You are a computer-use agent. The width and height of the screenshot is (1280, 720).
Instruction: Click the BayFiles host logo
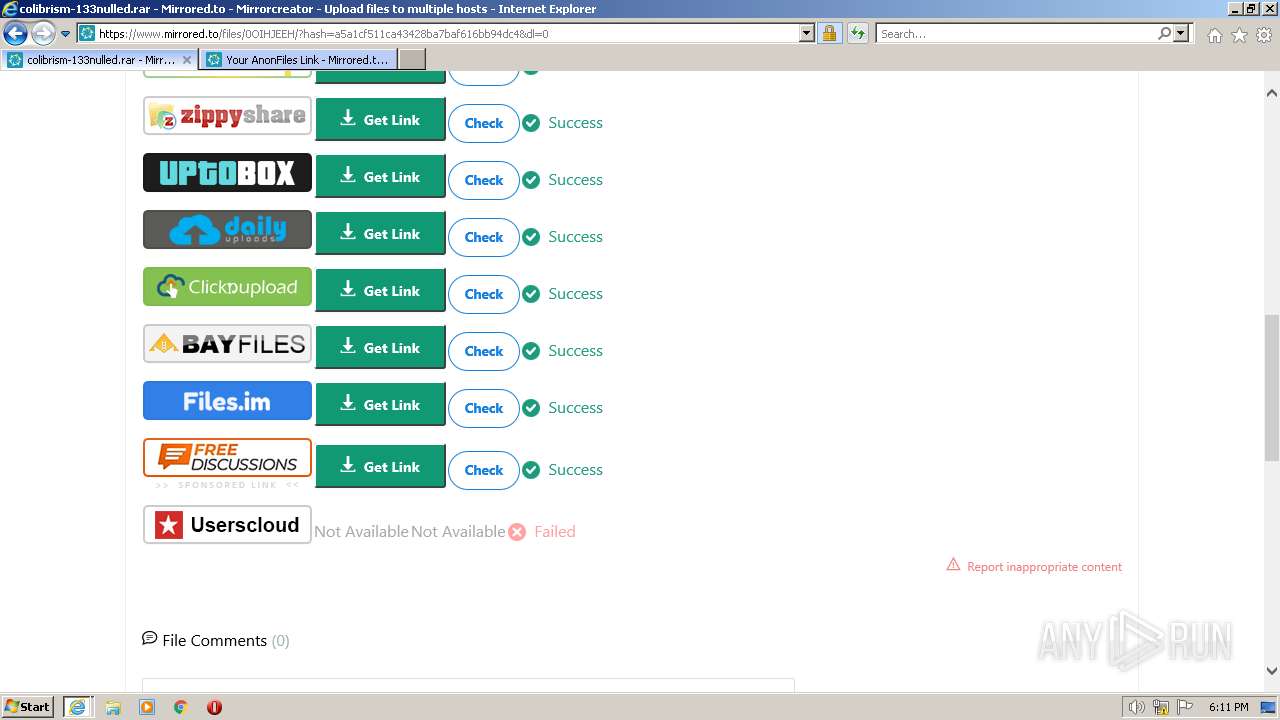pos(227,344)
